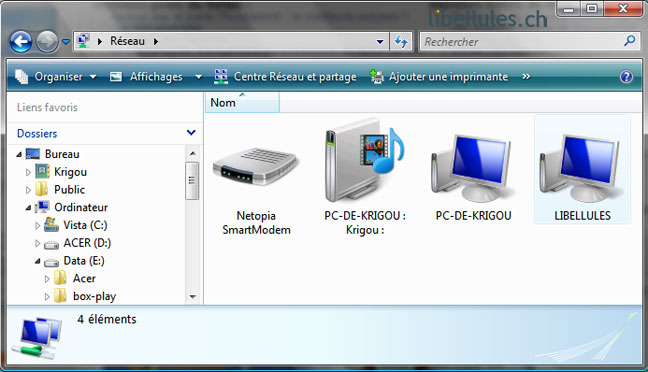This screenshot has height=372, width=648.
Task: Select the Netopia SmartModem router icon
Action: (x=256, y=168)
